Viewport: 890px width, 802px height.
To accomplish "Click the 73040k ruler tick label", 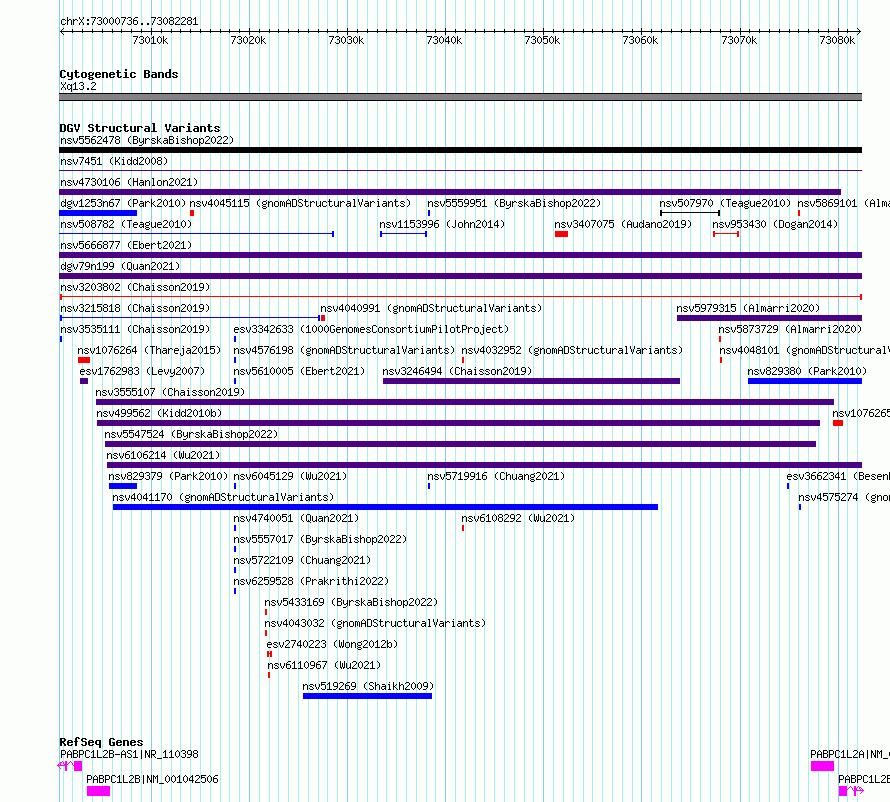I will pos(444,40).
